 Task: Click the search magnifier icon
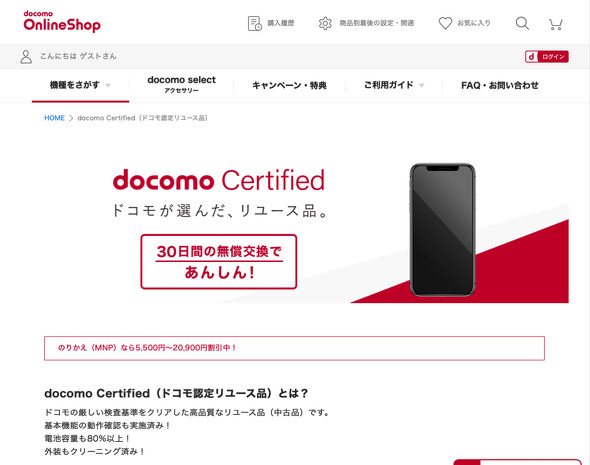[522, 23]
